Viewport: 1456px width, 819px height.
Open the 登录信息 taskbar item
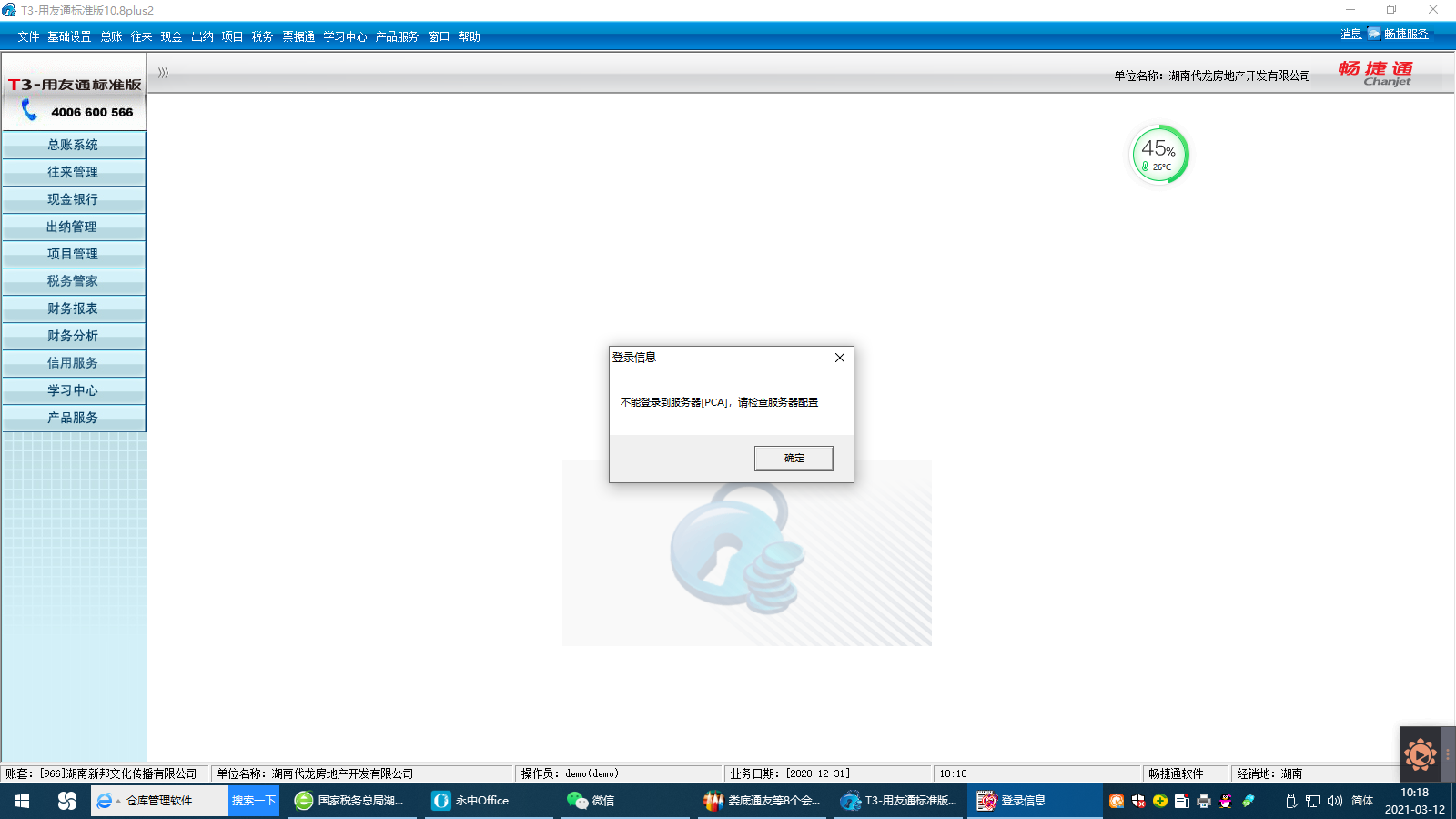point(1035,801)
